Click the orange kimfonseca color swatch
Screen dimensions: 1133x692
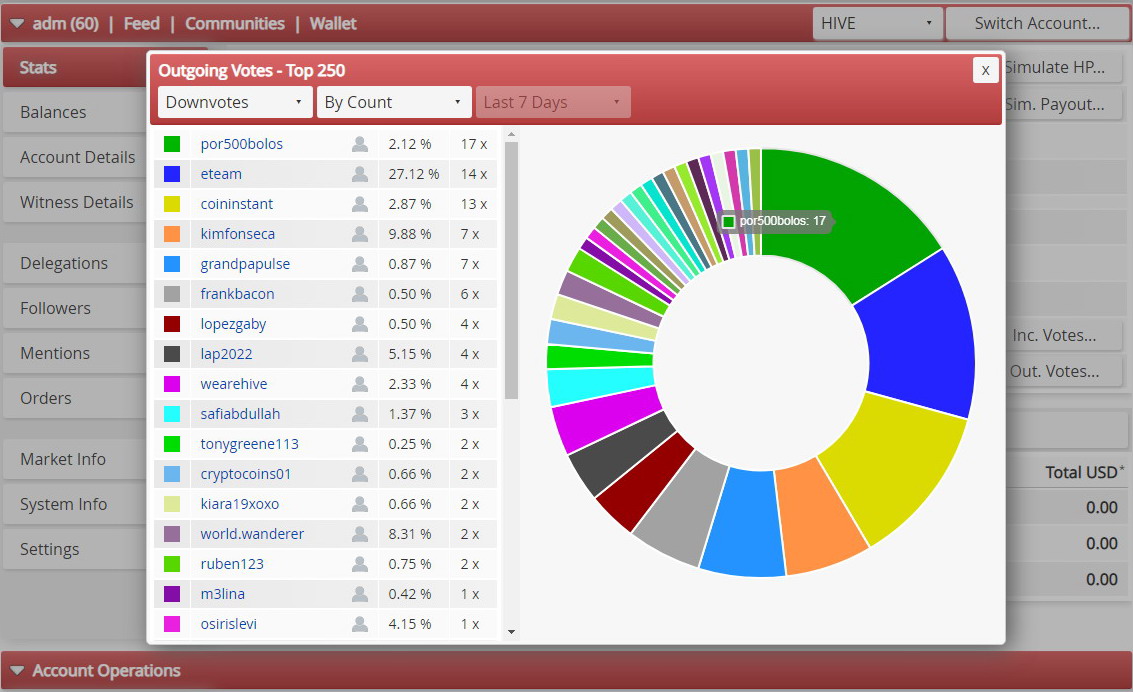point(172,234)
